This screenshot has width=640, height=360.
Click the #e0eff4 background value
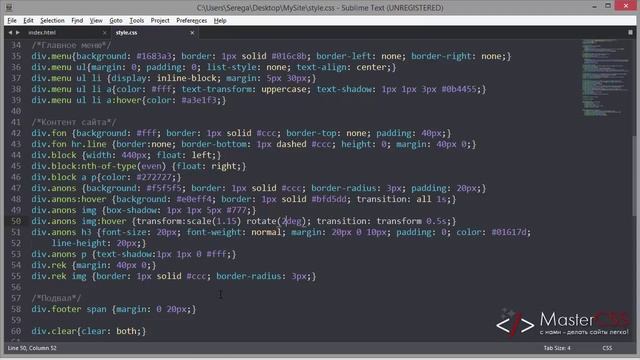tap(194, 200)
